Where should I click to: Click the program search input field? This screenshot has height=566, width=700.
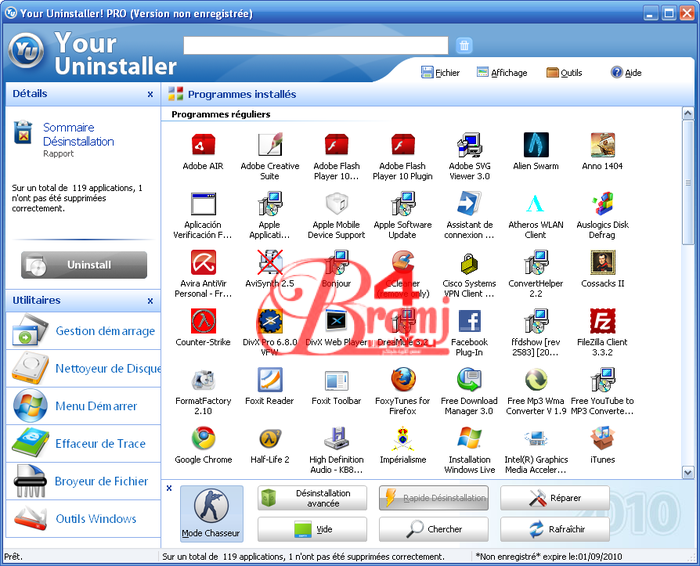(x=316, y=46)
